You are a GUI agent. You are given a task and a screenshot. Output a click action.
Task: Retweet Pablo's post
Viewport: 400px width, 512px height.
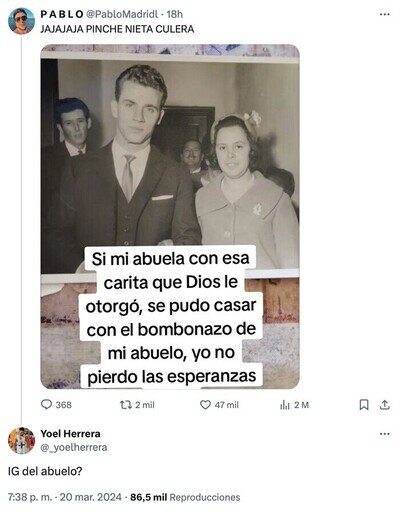click(x=125, y=405)
